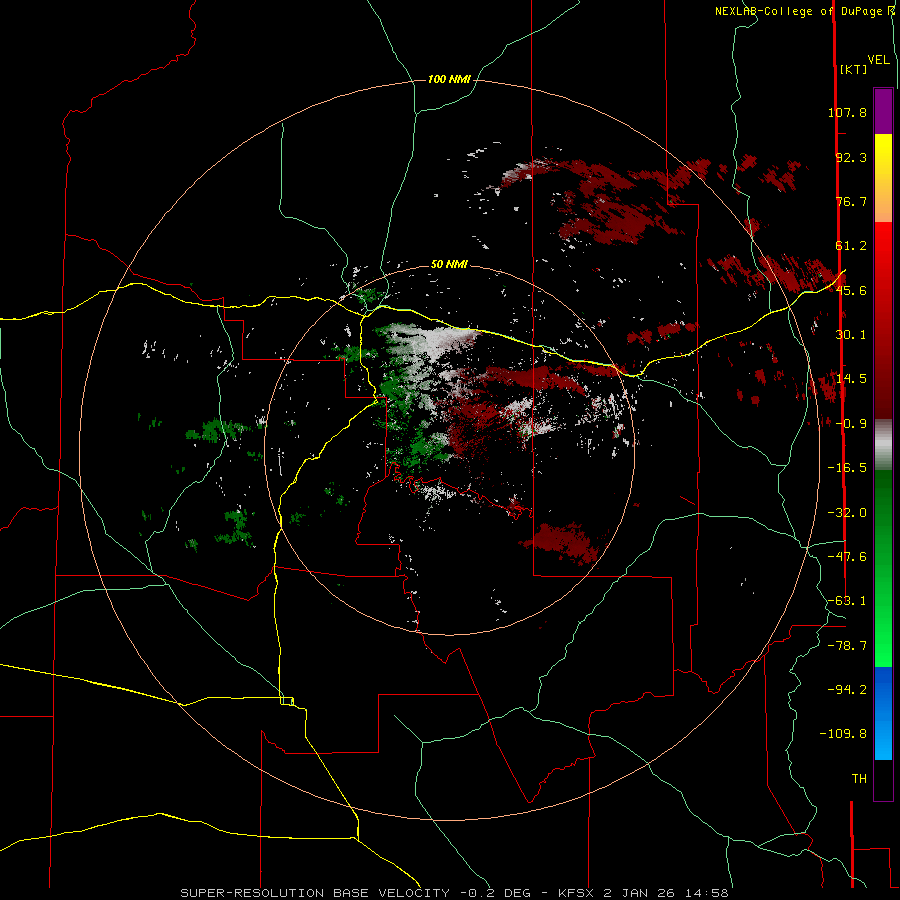Click the VEL legend title
The height and width of the screenshot is (900, 900).
coord(878,60)
